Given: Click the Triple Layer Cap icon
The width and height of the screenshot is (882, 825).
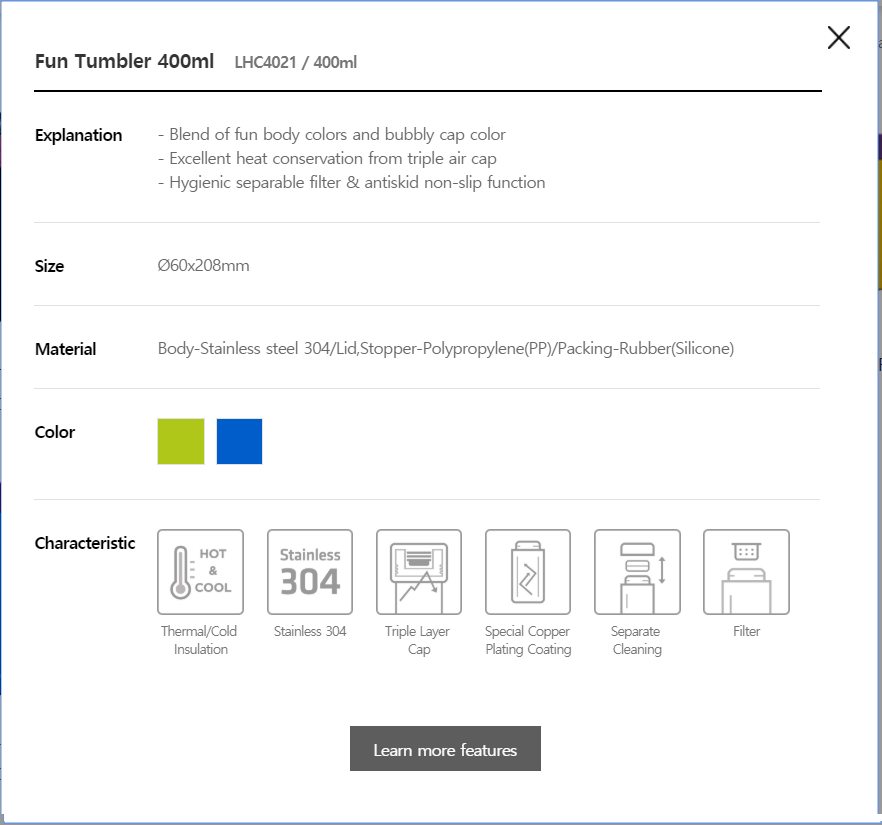Looking at the screenshot, I should click(419, 572).
